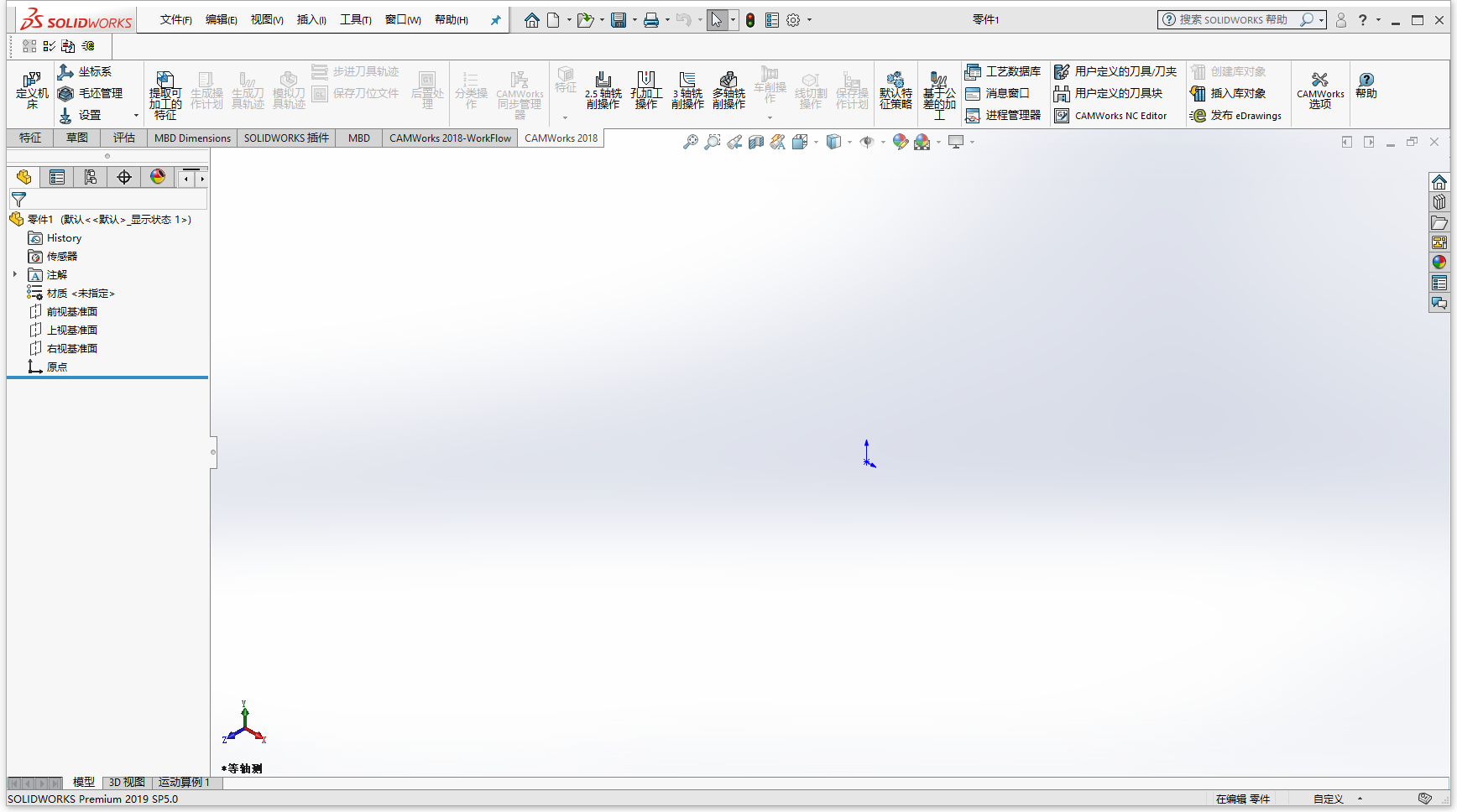Click the Rebuild traffic light icon
Image resolution: width=1457 pixels, height=812 pixels.
[750, 20]
